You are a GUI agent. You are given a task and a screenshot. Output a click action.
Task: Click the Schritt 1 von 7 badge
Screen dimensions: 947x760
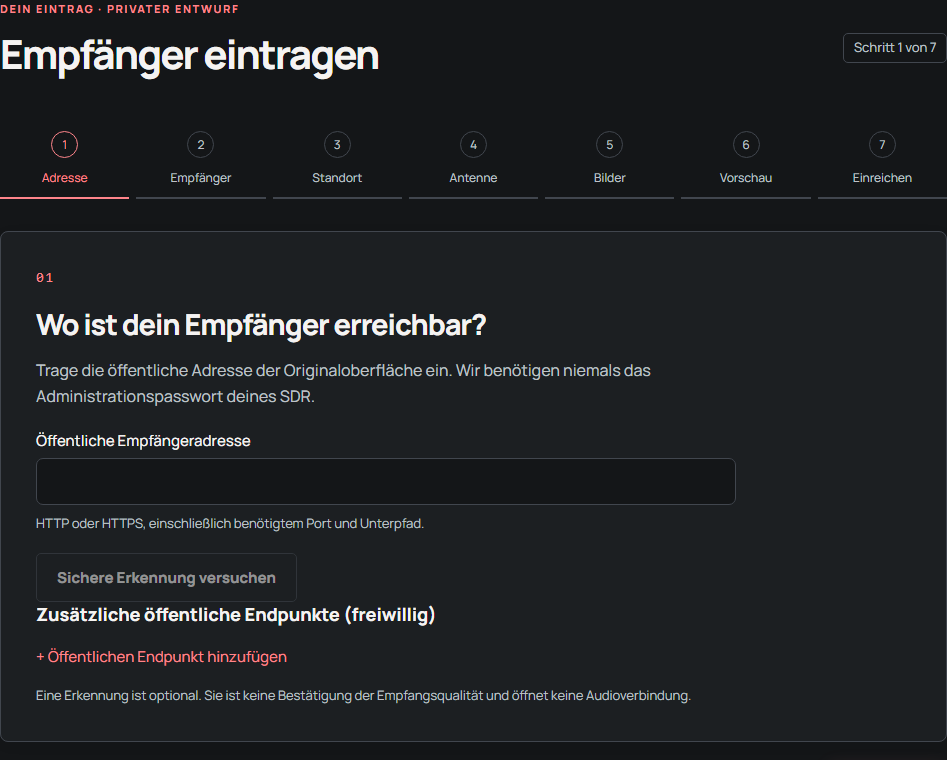coord(894,48)
